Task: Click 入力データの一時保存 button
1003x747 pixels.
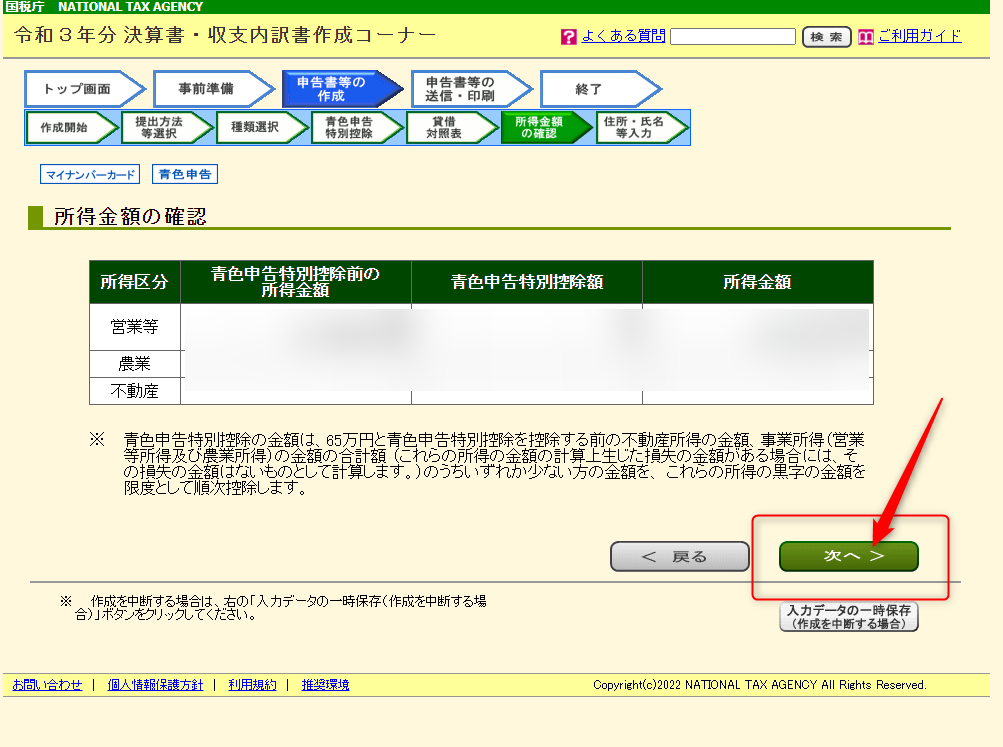Action: tap(848, 616)
